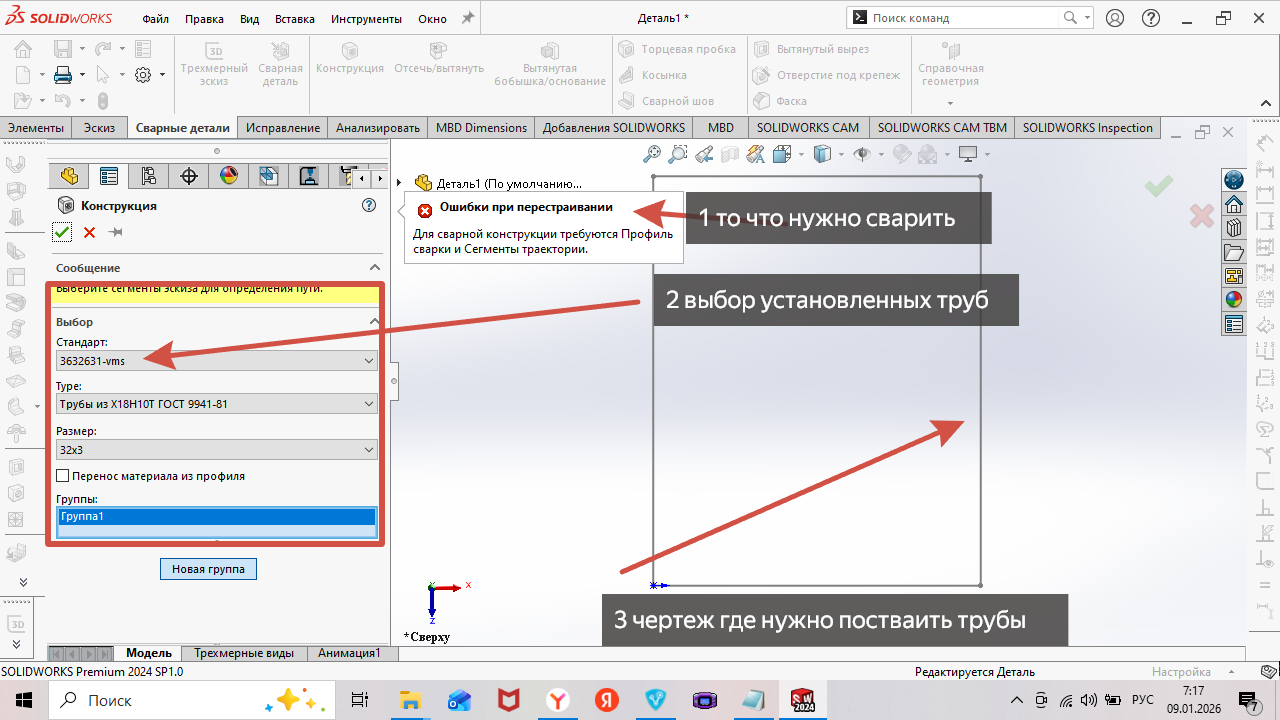Viewport: 1280px width, 720px height.
Task: Switch to the ConfigurationManager tab icon
Action: (x=149, y=177)
